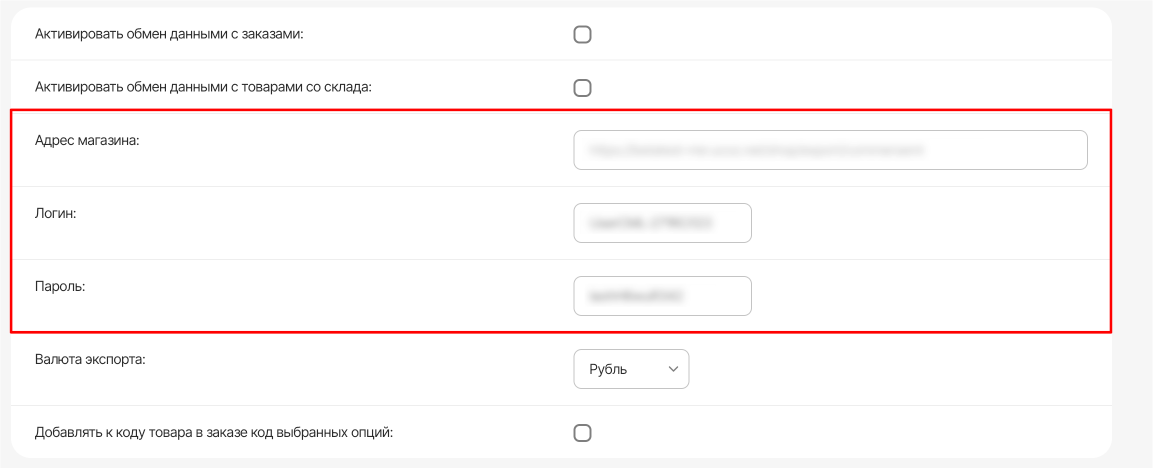Focus the Логин text field

(x=662, y=223)
